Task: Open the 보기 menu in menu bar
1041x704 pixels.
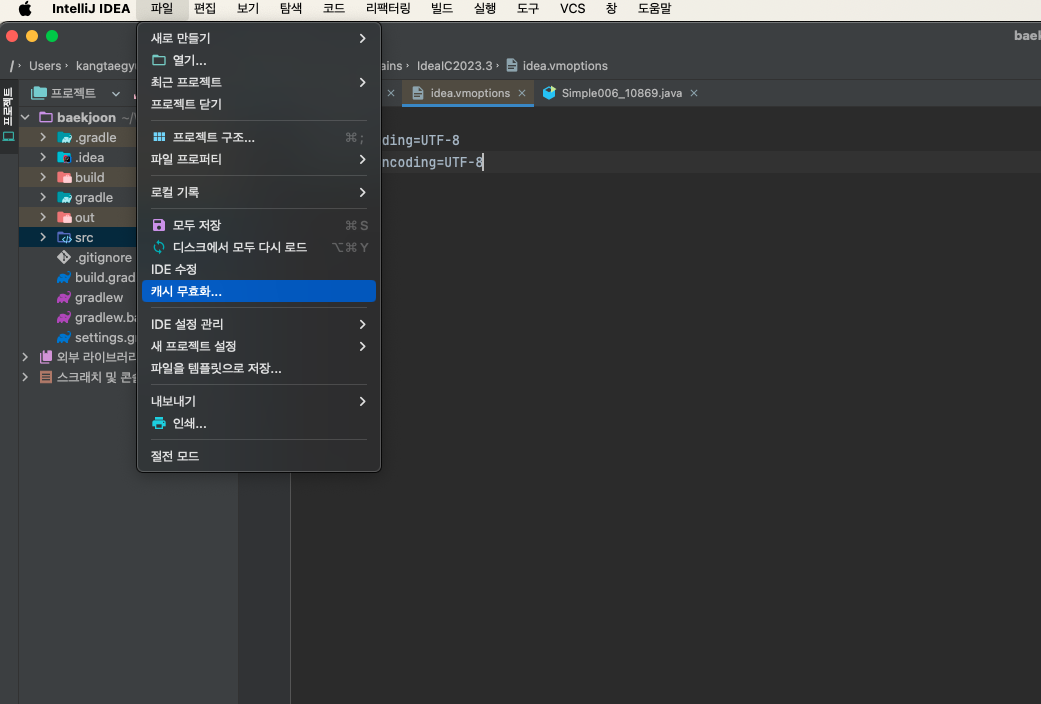Action: pos(248,9)
